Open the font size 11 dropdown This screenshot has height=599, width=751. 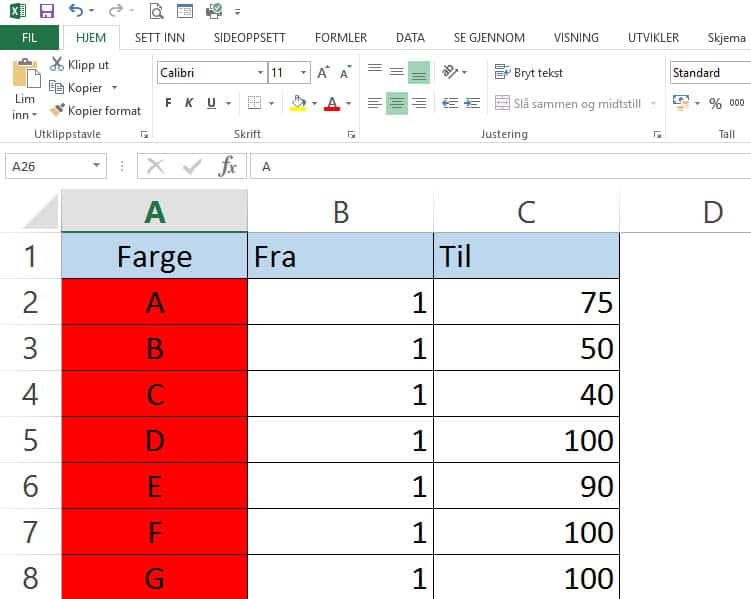click(x=303, y=72)
